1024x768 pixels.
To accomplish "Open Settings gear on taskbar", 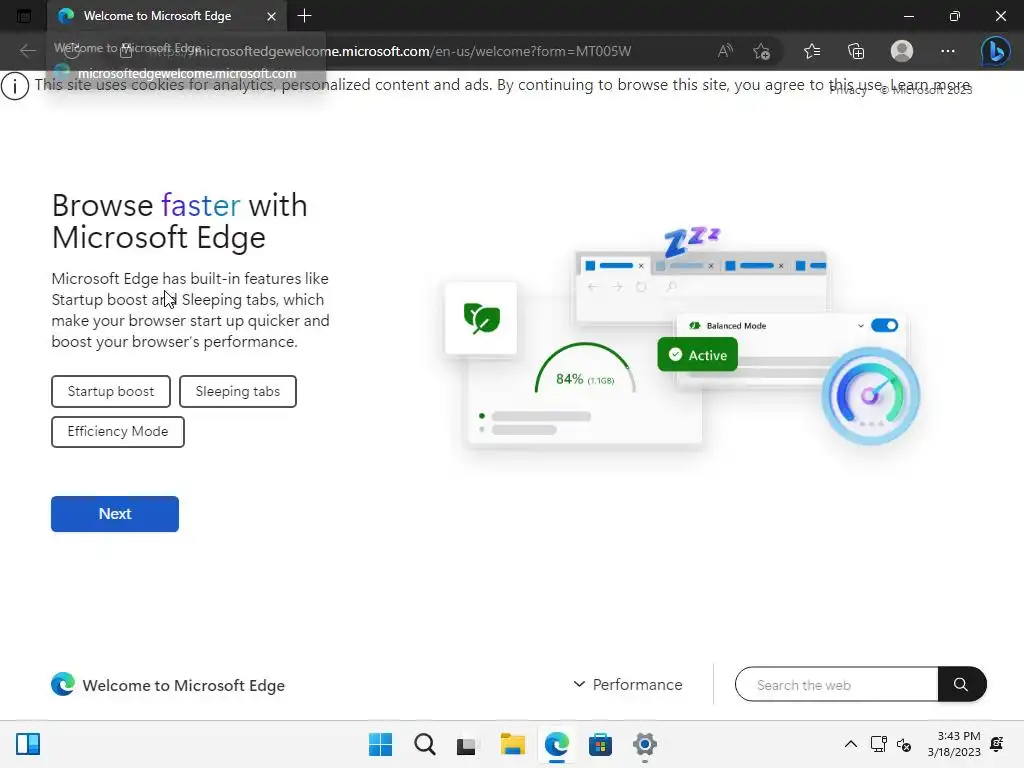I will click(645, 744).
